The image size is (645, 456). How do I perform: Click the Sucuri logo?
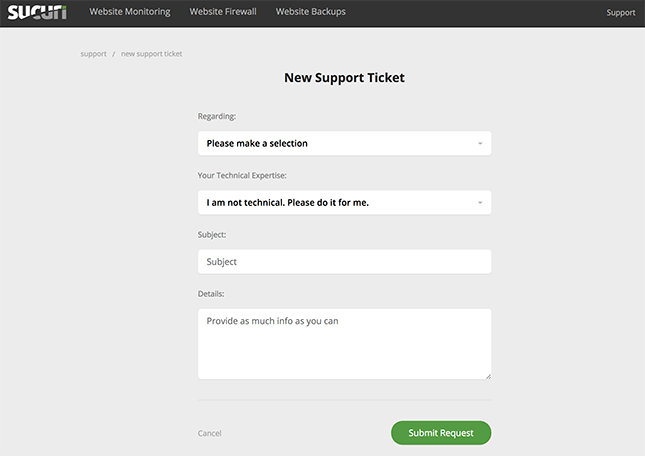(37, 12)
